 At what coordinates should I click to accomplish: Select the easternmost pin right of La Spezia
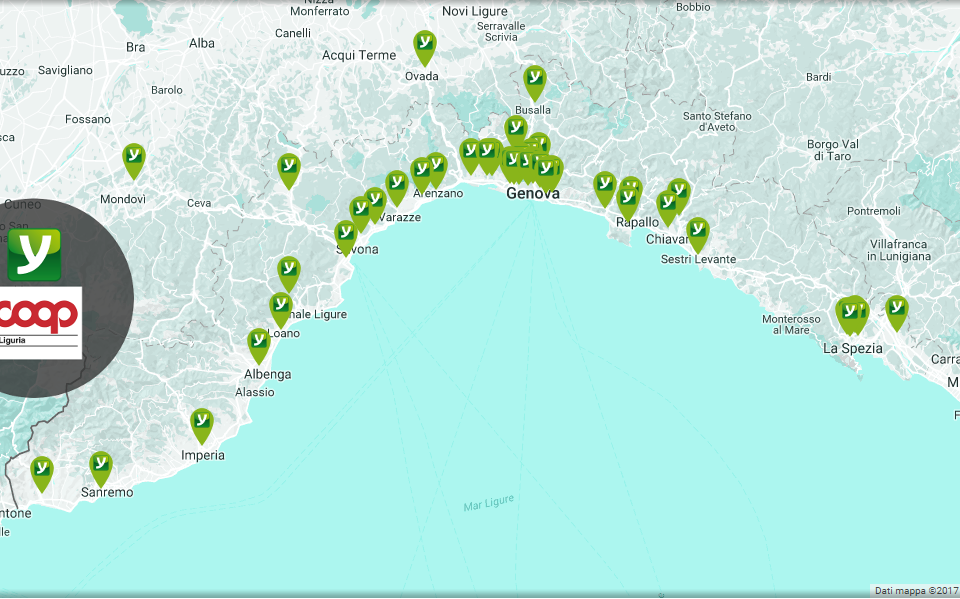click(x=896, y=310)
